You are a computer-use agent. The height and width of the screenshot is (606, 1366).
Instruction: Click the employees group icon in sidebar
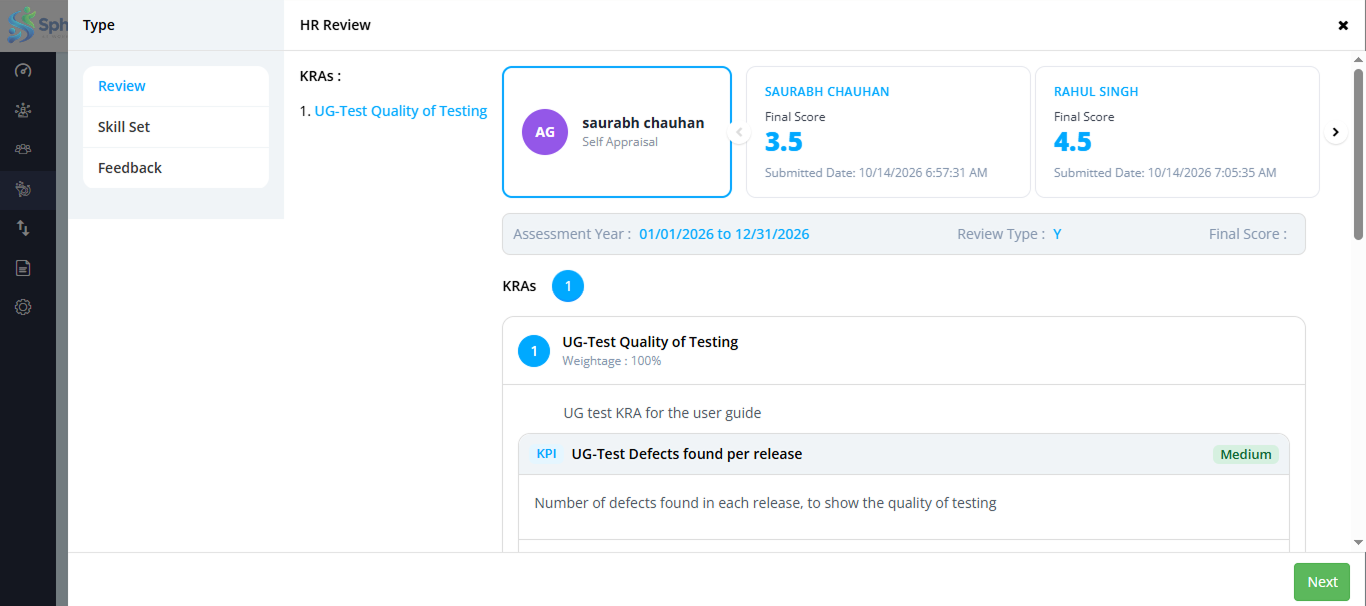(x=23, y=110)
